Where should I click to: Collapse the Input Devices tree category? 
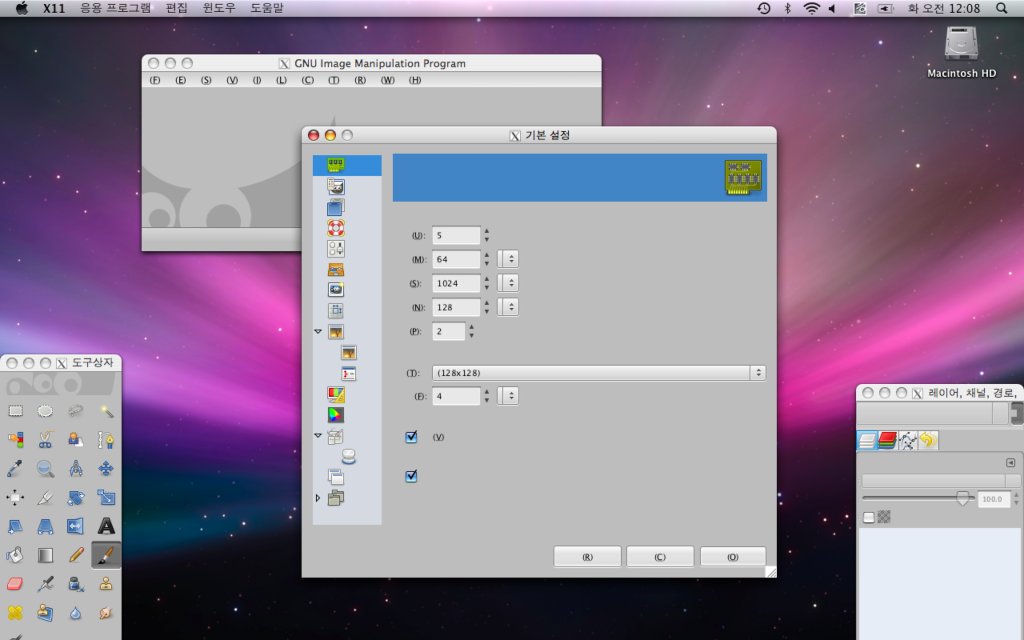point(318,436)
